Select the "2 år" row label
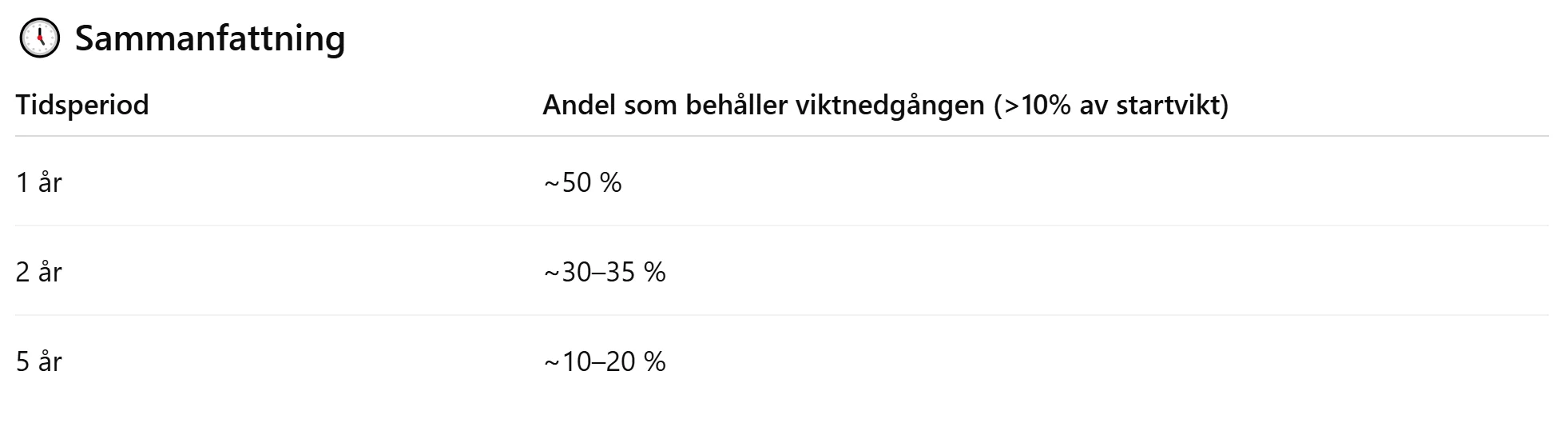Image resolution: width=1568 pixels, height=439 pixels. [39, 272]
